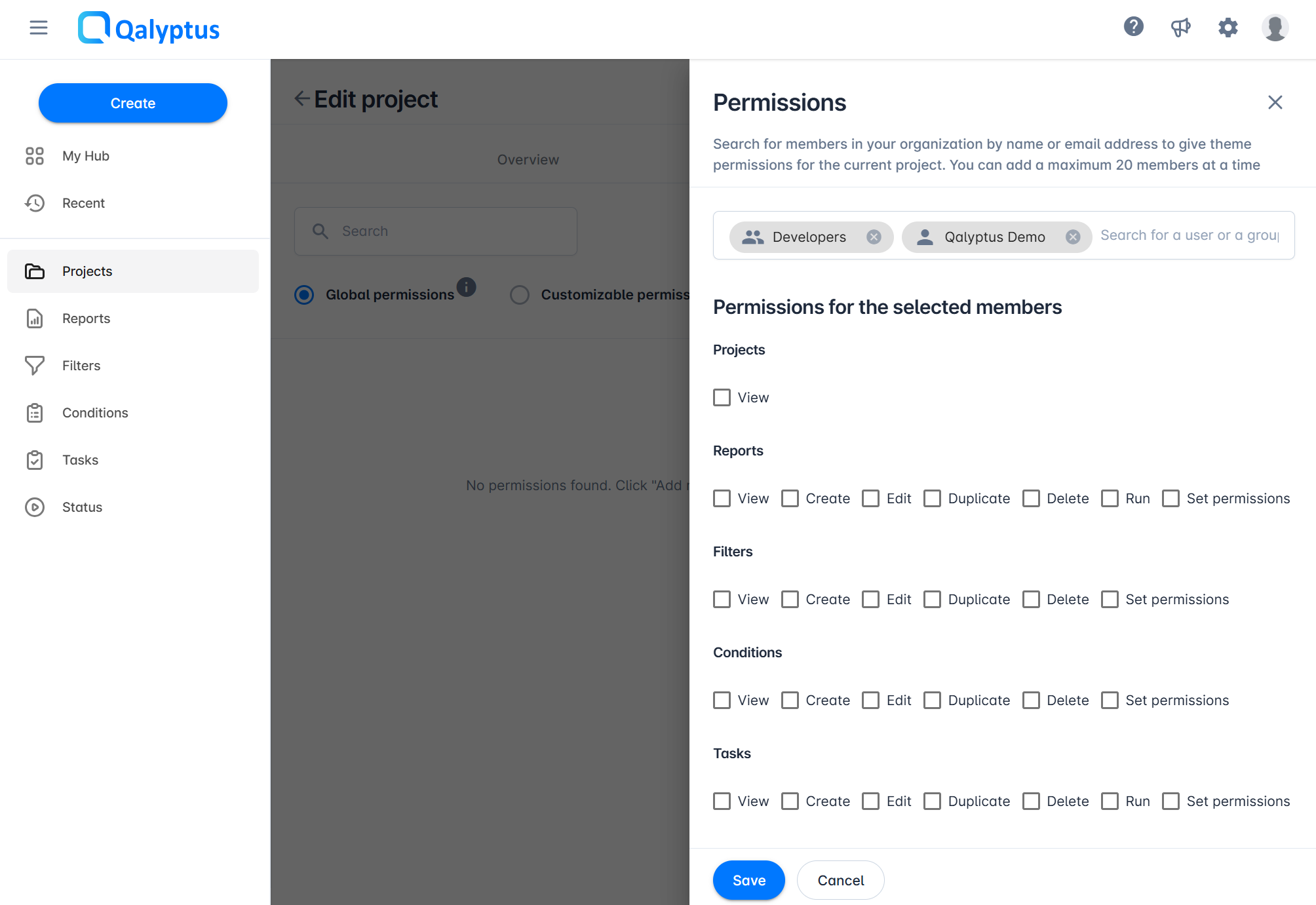Open the Settings gear icon
1316x905 pixels.
click(x=1228, y=28)
